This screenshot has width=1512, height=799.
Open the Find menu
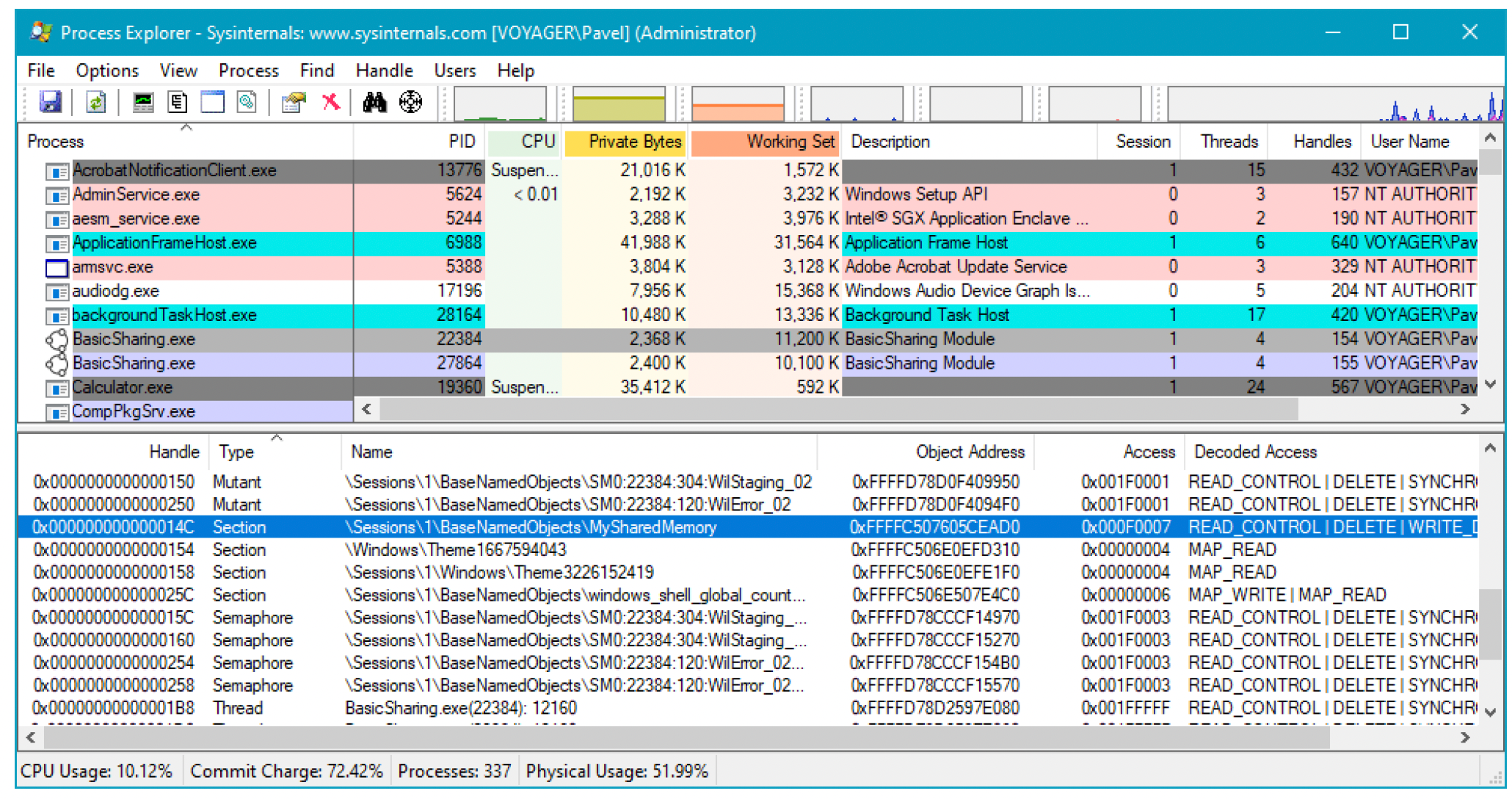(x=317, y=70)
